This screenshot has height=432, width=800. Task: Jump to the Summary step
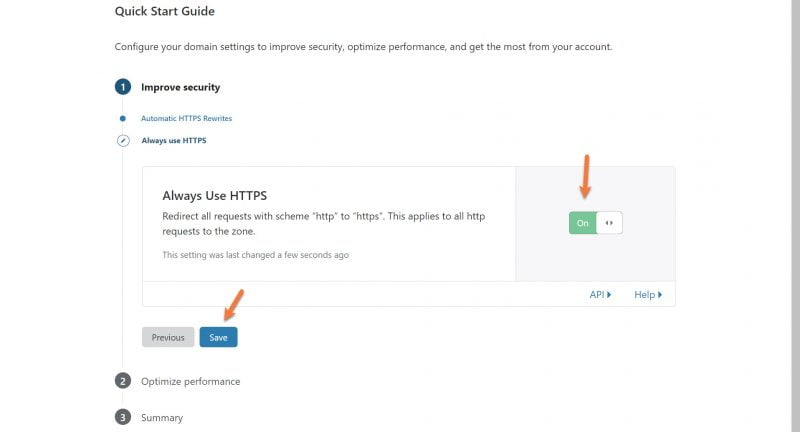pos(161,417)
